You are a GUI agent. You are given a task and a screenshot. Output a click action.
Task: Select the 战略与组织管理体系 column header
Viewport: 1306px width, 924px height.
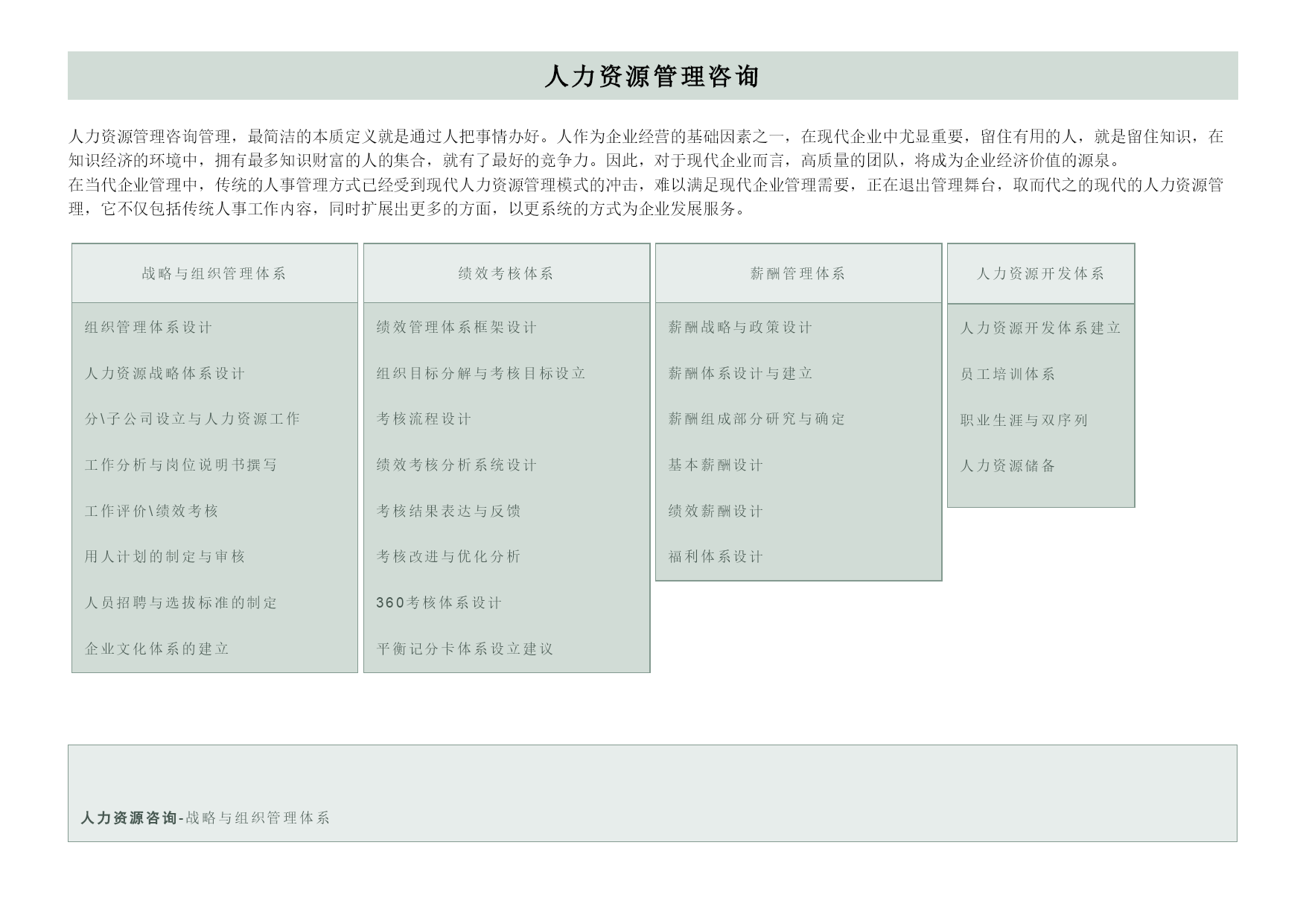[x=214, y=273]
